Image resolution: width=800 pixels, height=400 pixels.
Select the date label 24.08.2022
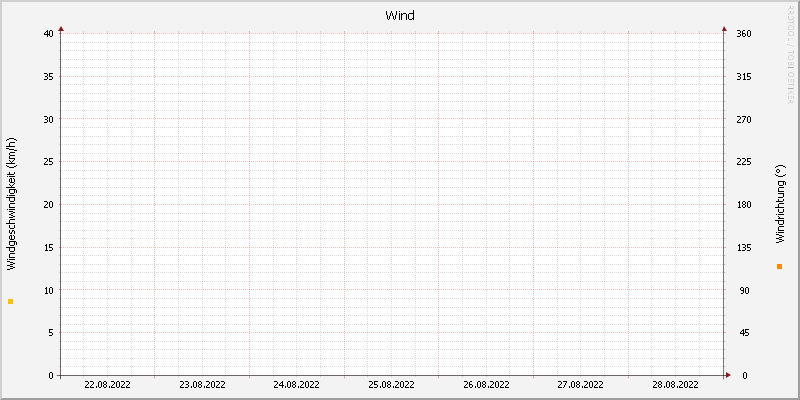pos(296,385)
